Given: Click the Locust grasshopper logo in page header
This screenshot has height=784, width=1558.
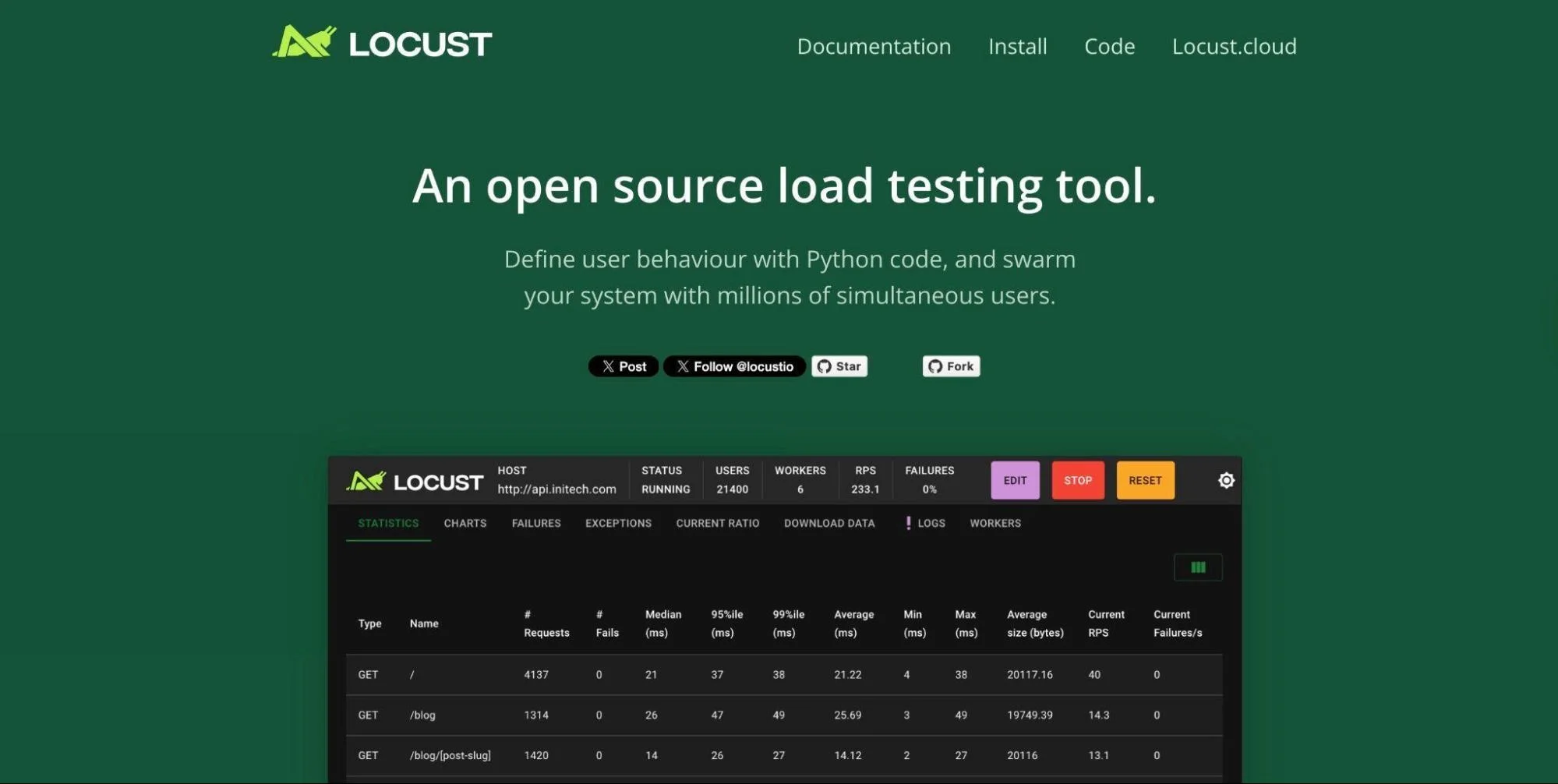Looking at the screenshot, I should (x=304, y=42).
